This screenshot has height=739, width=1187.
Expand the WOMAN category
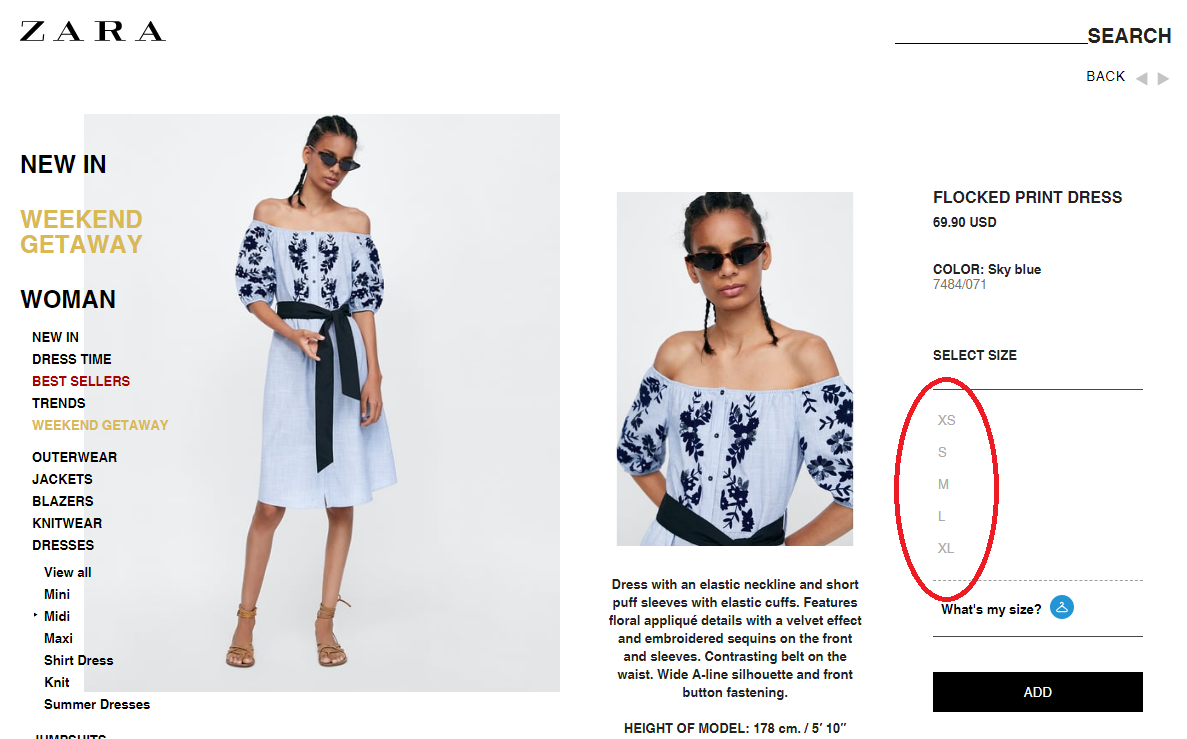(x=68, y=299)
